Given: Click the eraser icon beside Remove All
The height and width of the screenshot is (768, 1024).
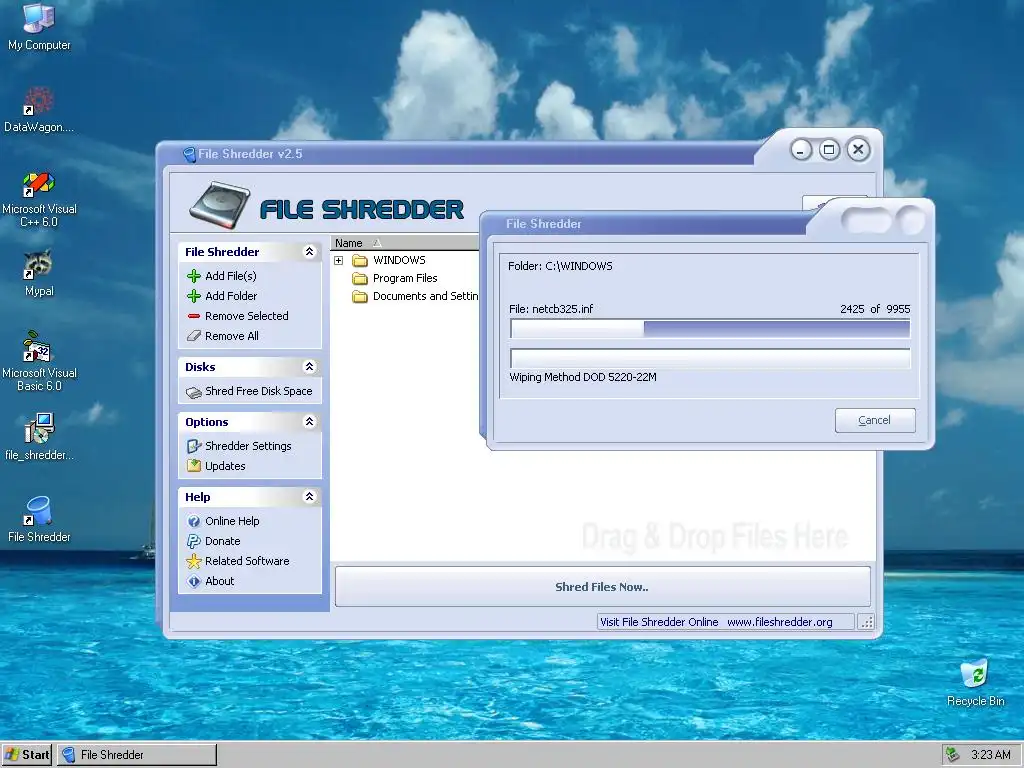Looking at the screenshot, I should 194,336.
